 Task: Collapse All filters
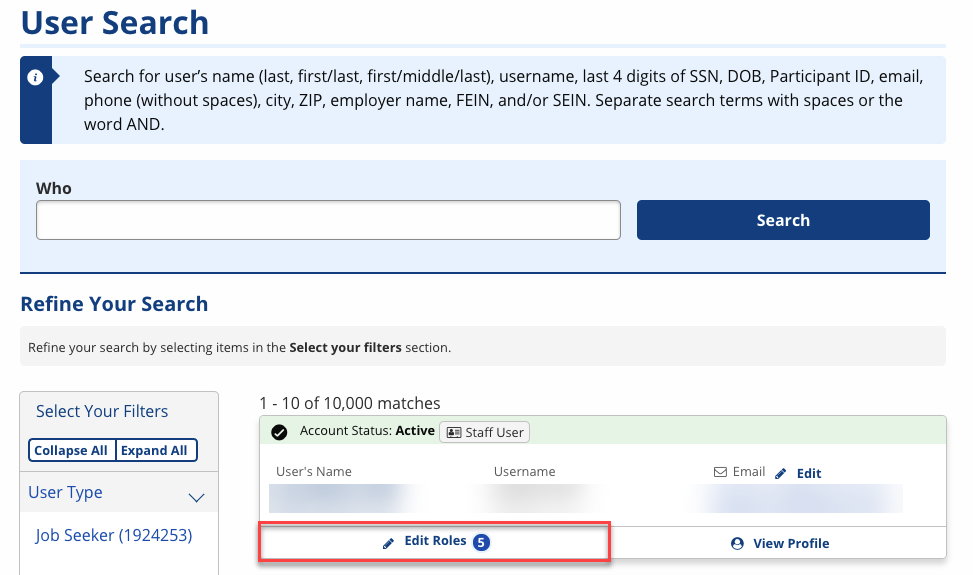coord(71,450)
